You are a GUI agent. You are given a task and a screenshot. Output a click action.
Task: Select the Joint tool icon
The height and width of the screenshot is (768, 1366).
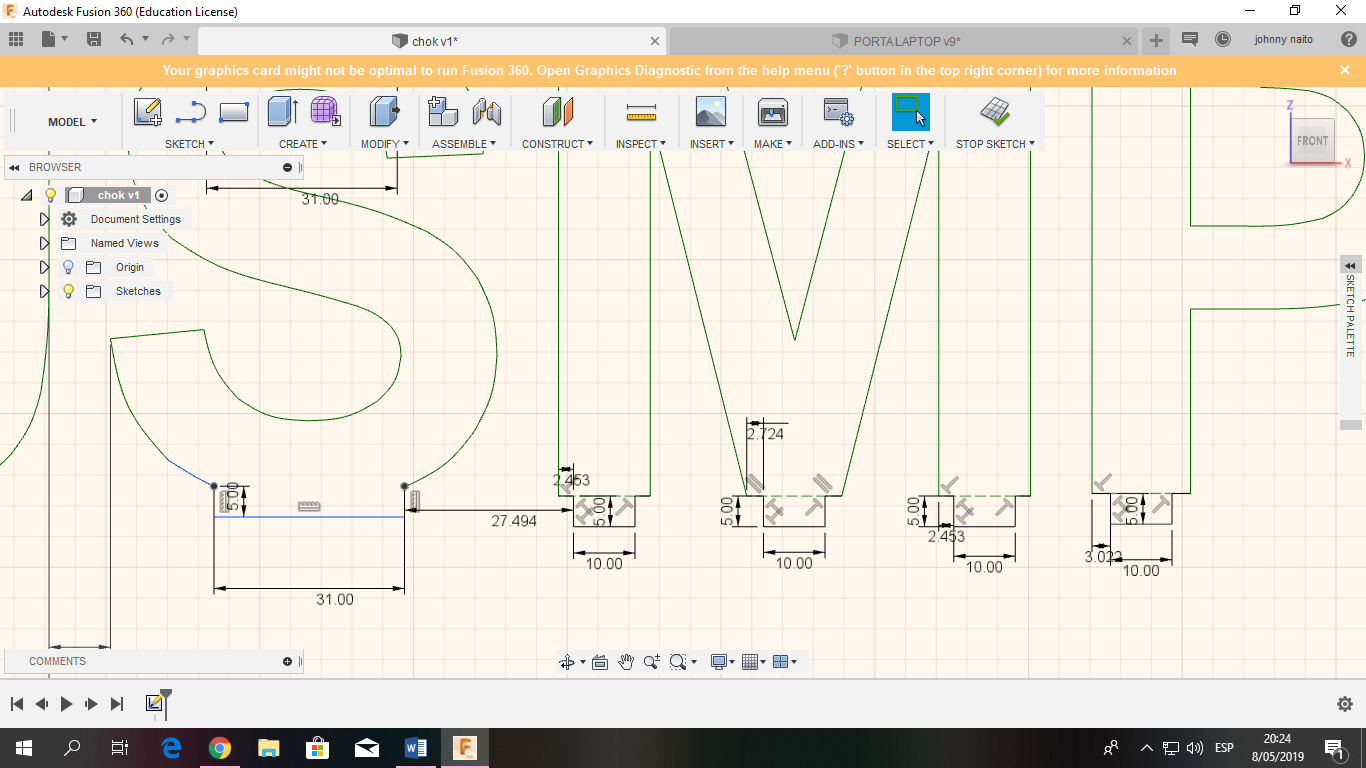(486, 111)
